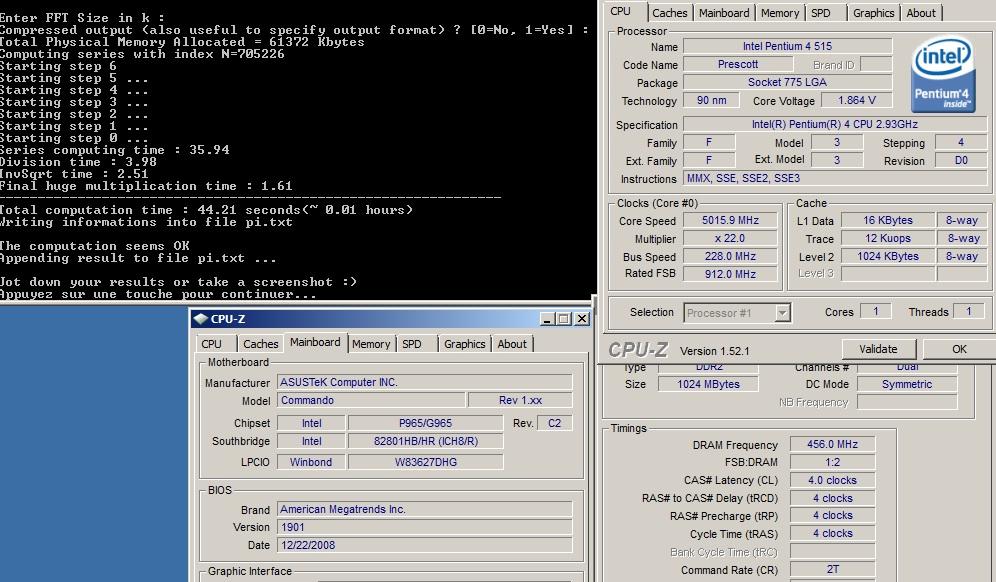The height and width of the screenshot is (582, 996).
Task: Click the 456.0 MHz DRAM frequency value
Action: [833, 444]
